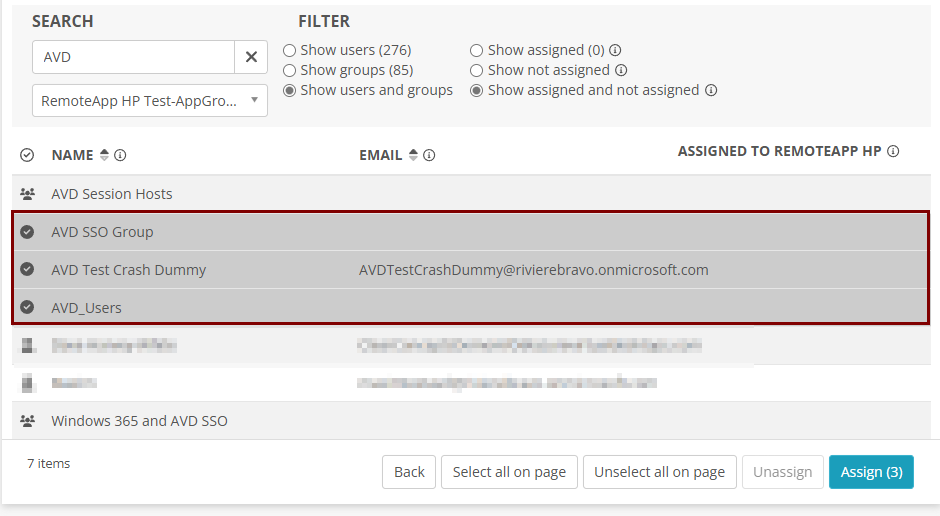The image size is (940, 516).
Task: Click Unselect all on page button
Action: [x=659, y=472]
